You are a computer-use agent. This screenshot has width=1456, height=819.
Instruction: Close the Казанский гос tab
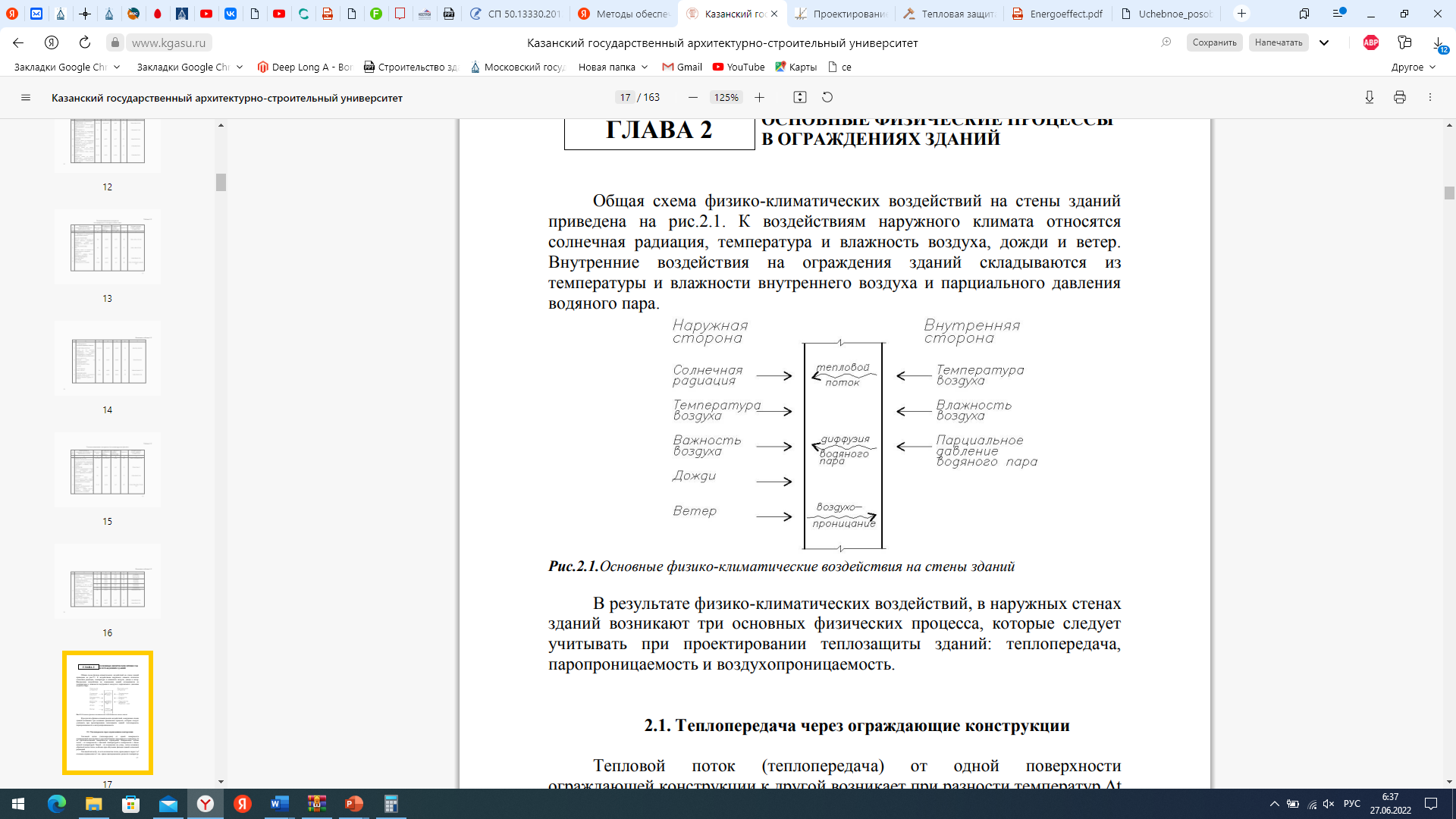click(x=774, y=14)
